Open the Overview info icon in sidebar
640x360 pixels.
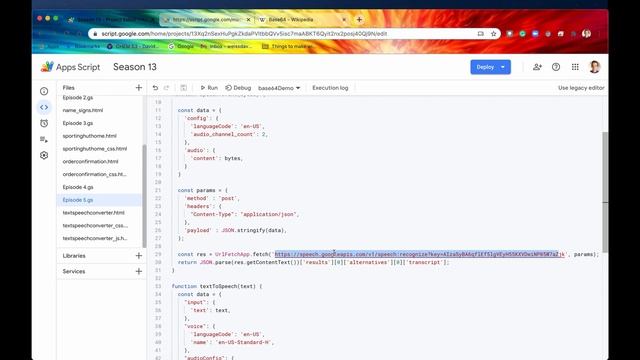(44, 91)
